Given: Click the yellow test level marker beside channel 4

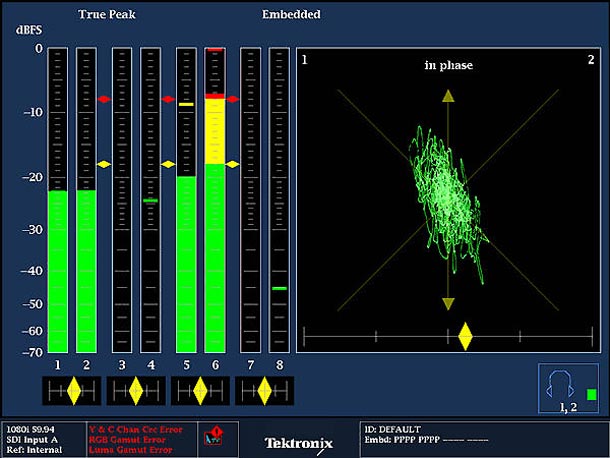Looking at the screenshot, I should tap(168, 164).
